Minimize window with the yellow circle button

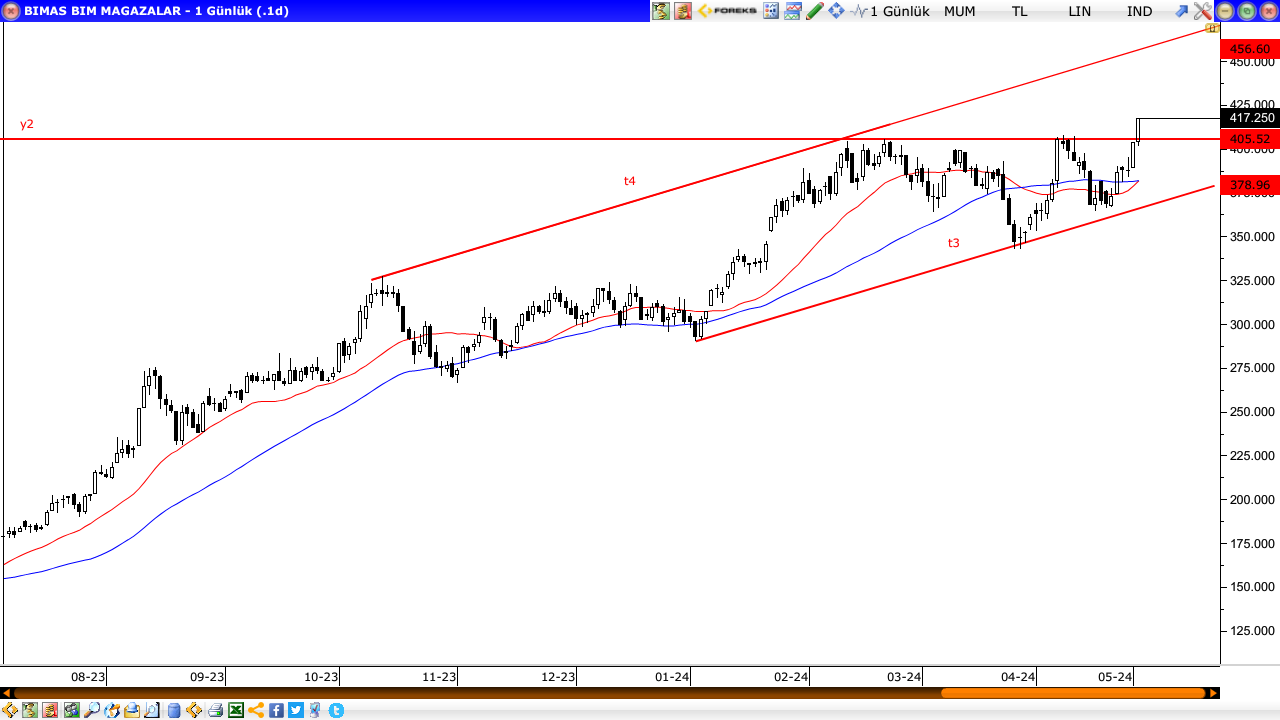click(1225, 11)
